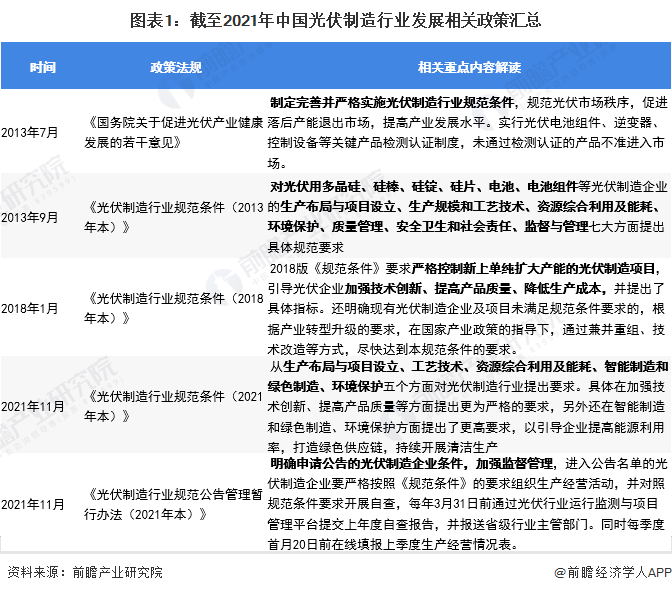Click the 《光伏制造行业规范条件（2013年本）》 policy cell
This screenshot has height=593, width=672.
pos(174,217)
